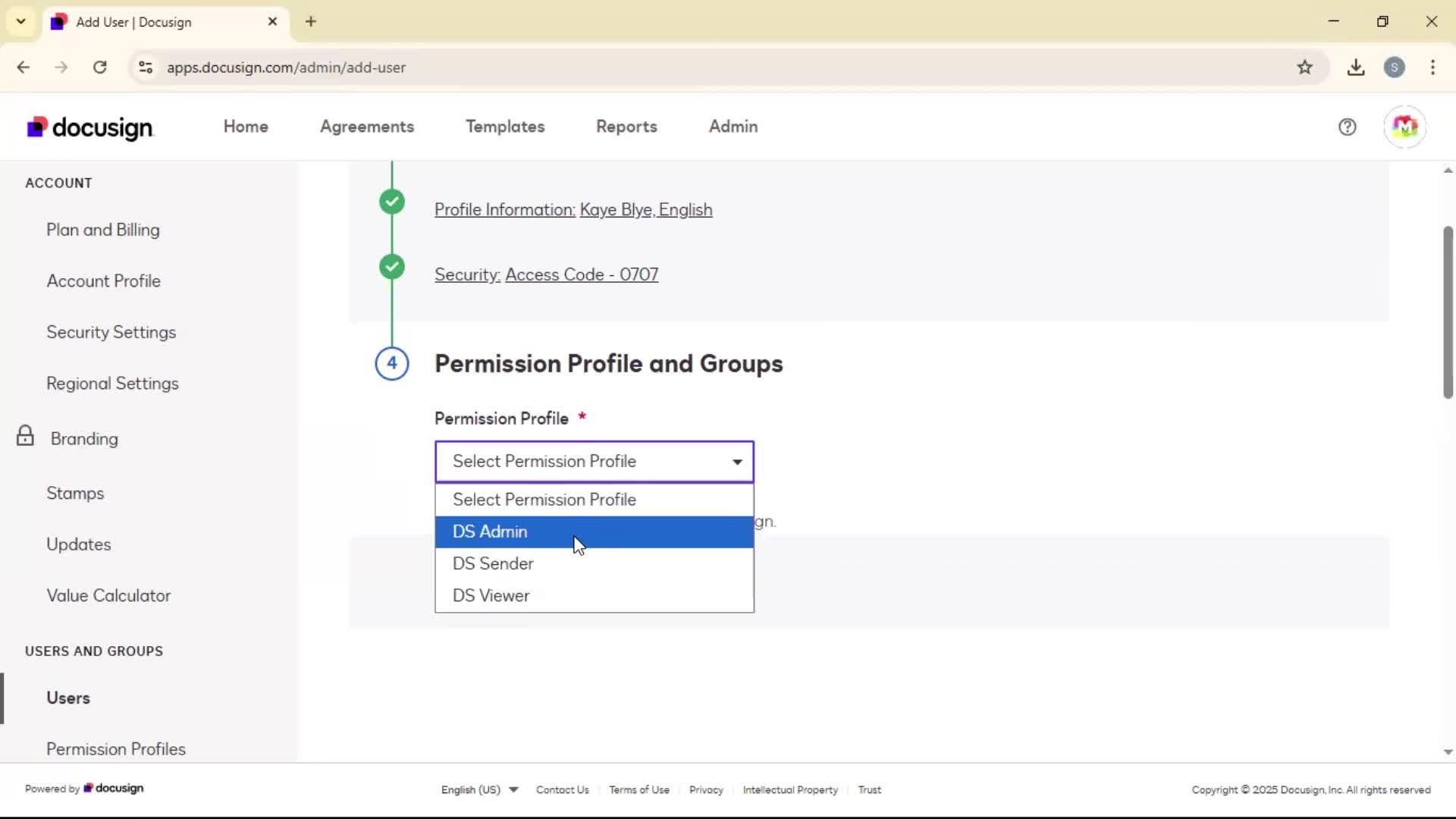Open the English (US) language dropdown
Viewport: 1456px width, 819px height.
(479, 789)
